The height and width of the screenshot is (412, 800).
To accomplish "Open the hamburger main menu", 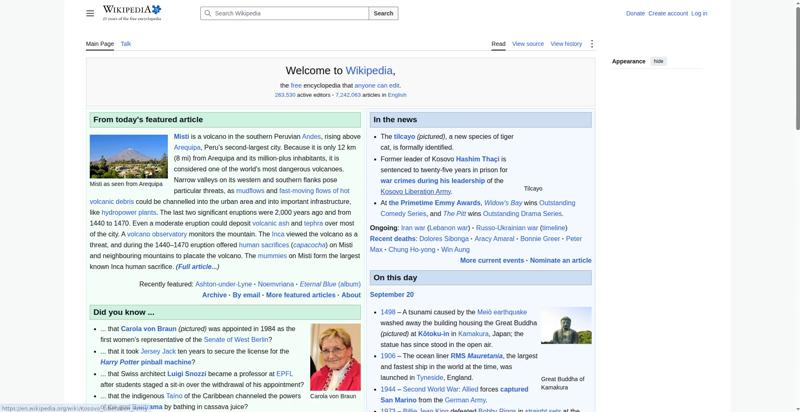I will (x=90, y=13).
